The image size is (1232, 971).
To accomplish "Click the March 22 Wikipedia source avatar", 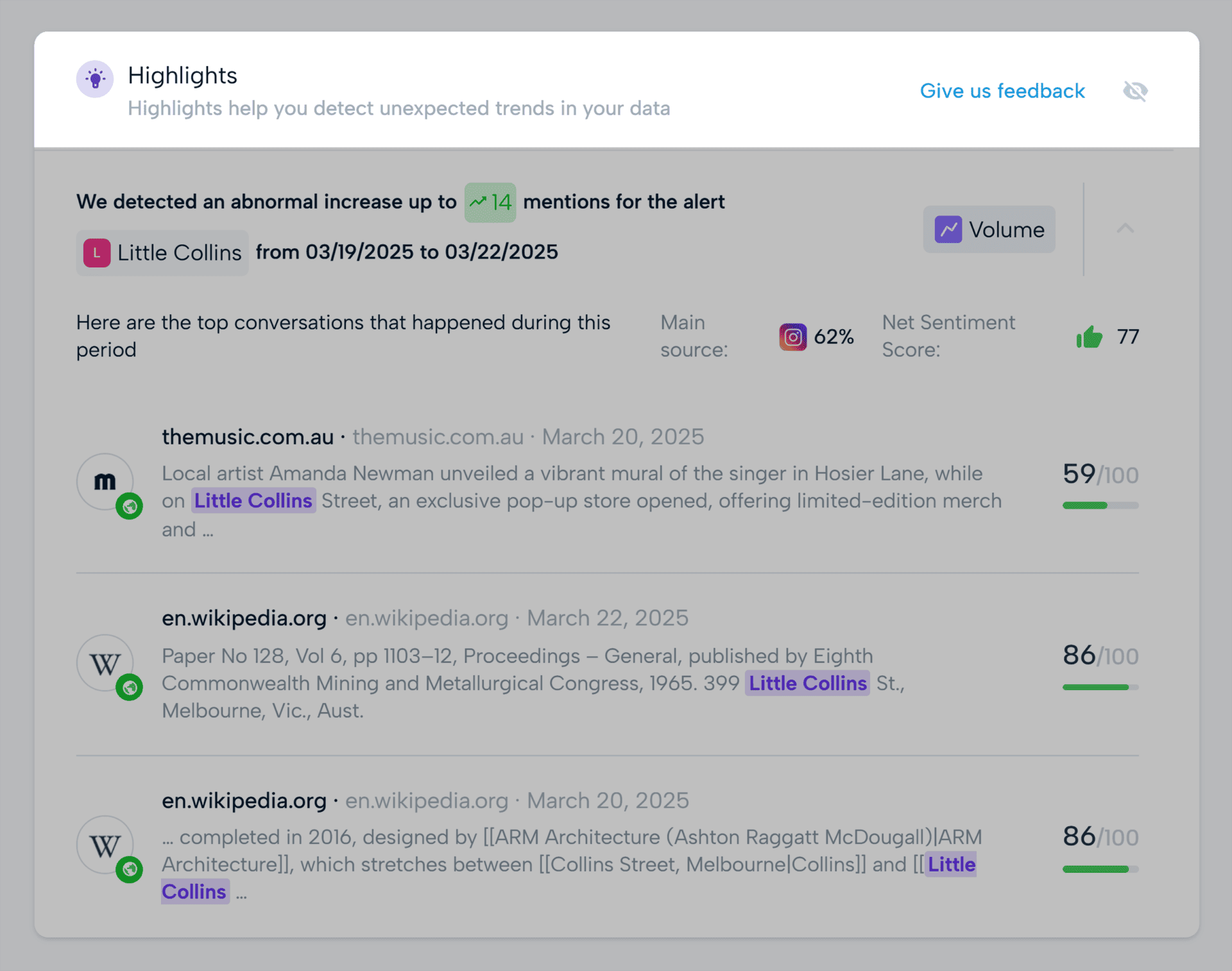I will [105, 663].
